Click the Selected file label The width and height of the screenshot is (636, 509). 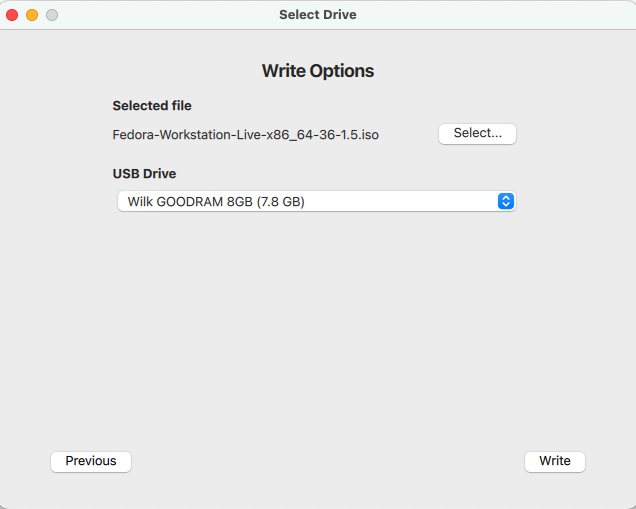coord(152,106)
